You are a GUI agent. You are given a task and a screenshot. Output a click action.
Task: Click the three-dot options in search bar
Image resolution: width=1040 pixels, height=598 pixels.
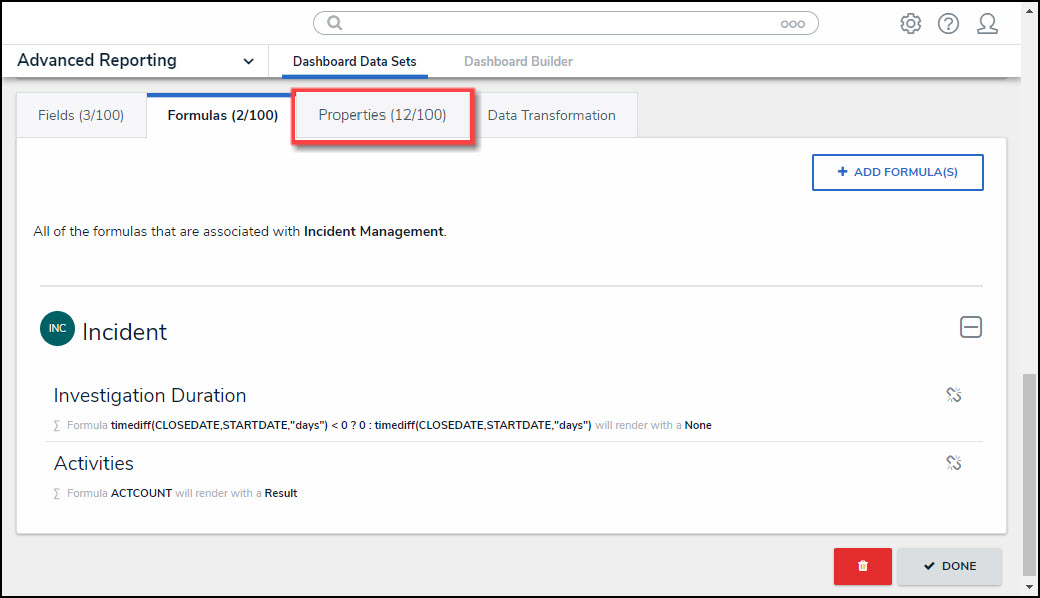[x=792, y=24]
